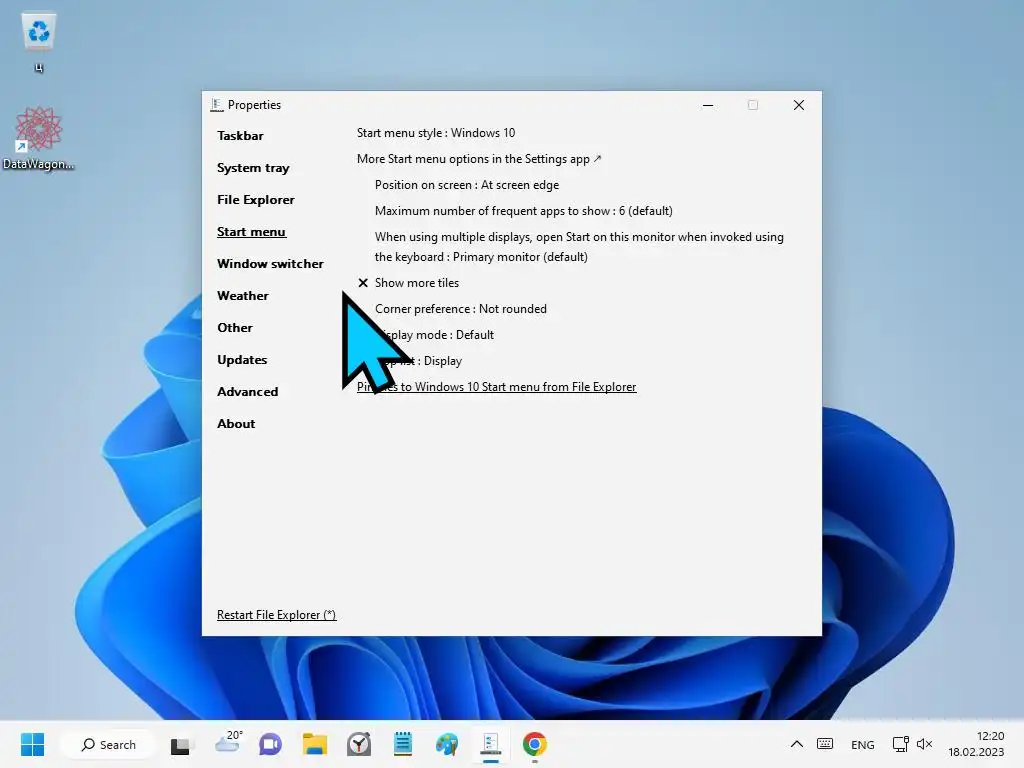Viewport: 1024px width, 768px height.
Task: Open the Other section
Action: (x=234, y=328)
